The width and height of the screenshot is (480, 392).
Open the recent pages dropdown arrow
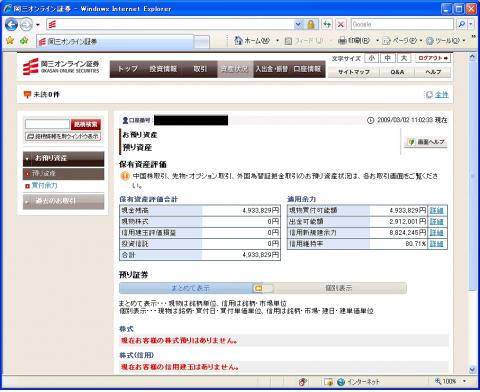[x=38, y=25]
